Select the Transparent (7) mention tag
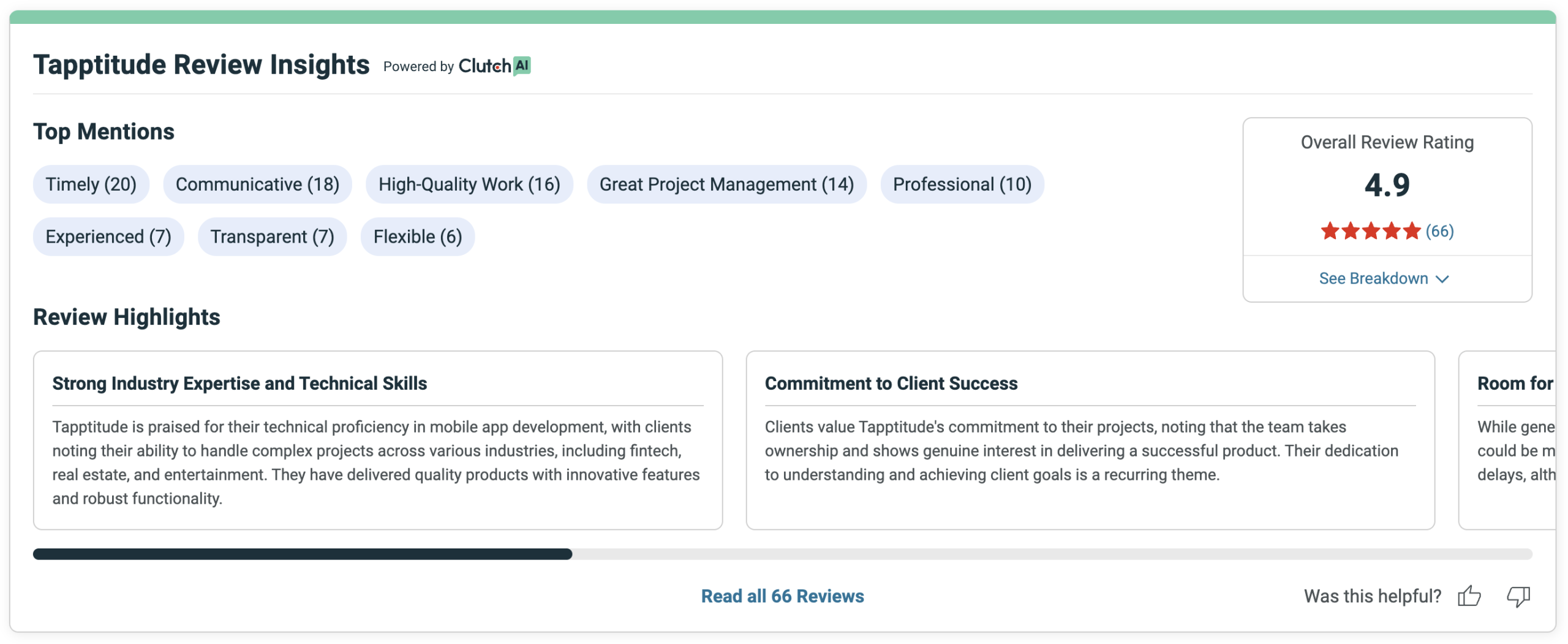The height and width of the screenshot is (644, 1568). tap(272, 237)
